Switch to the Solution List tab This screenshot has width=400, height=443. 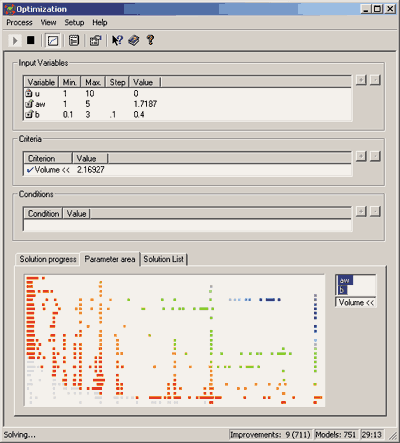click(x=163, y=259)
